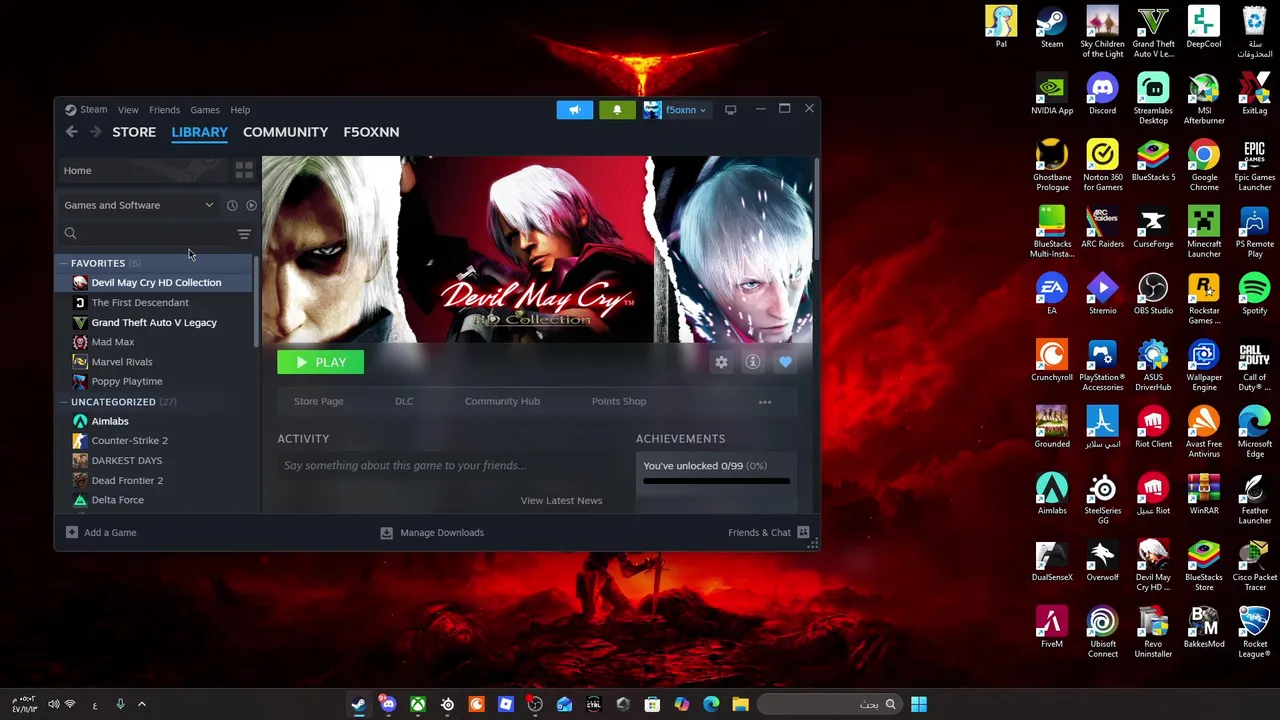1280x720 pixels.
Task: Open game info icon
Action: [753, 362]
